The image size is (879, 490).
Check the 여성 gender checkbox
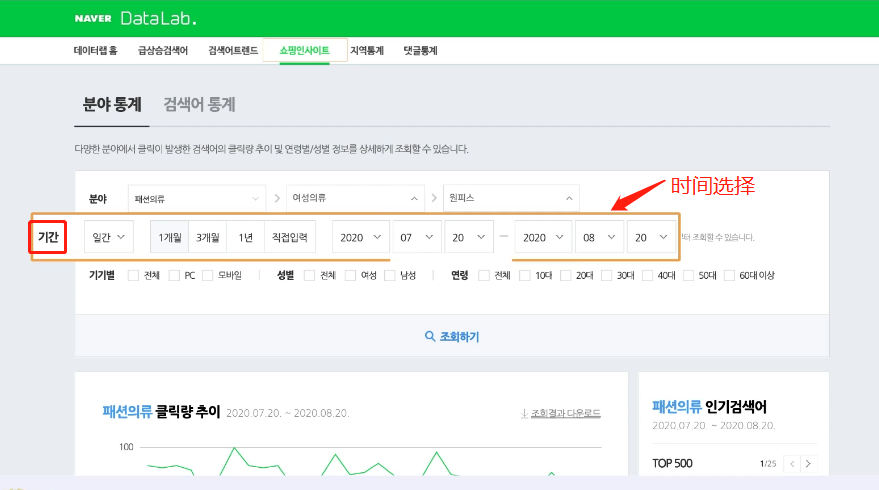[350, 275]
